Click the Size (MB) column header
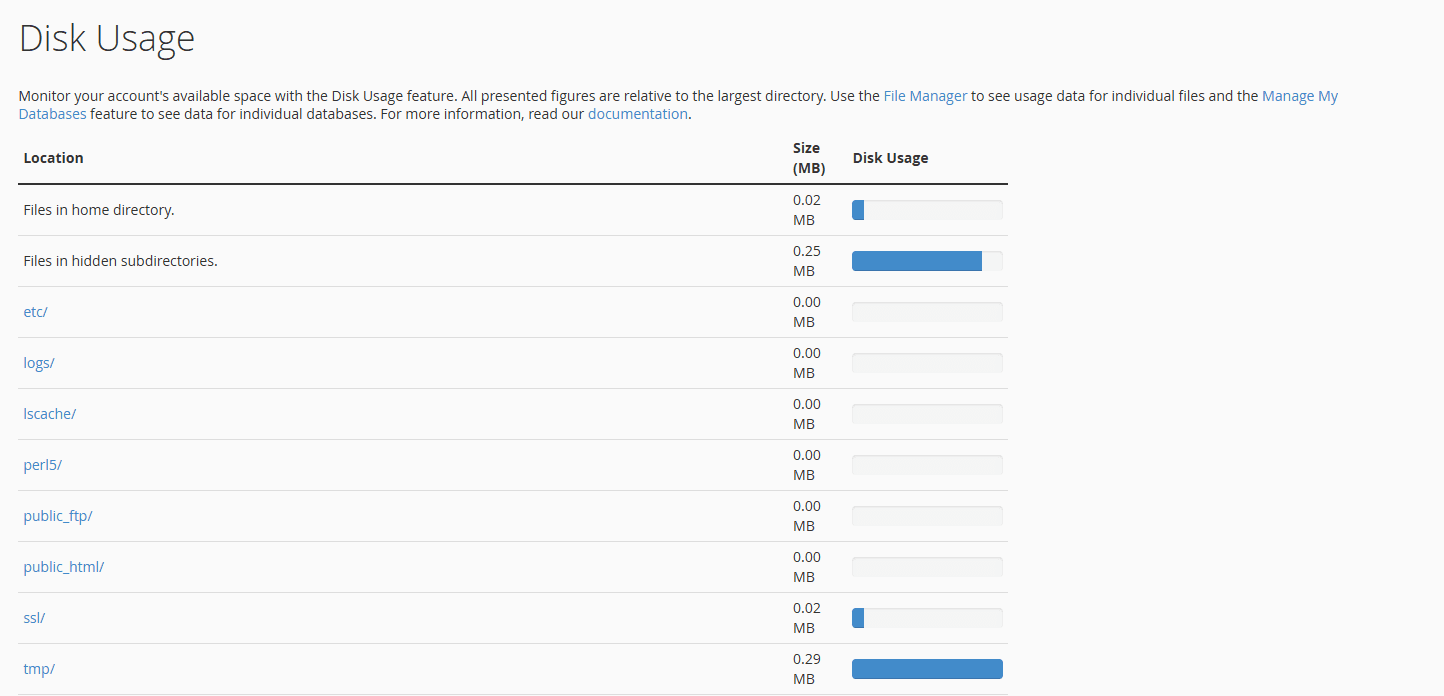 point(808,158)
